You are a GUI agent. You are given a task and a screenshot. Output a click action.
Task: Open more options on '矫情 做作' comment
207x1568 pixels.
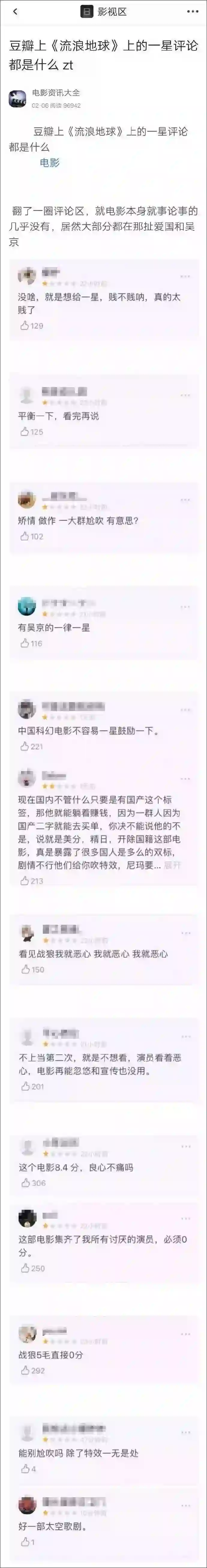(185, 500)
